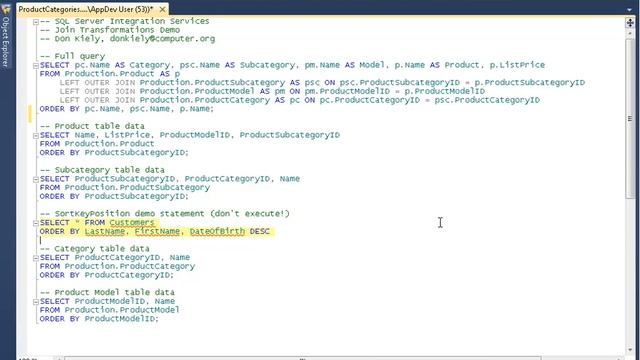Click the line 'ORDER BY pc.Name, psc.Name, p.Name;'
Viewport: 640px width, 360px height.
(x=127, y=109)
